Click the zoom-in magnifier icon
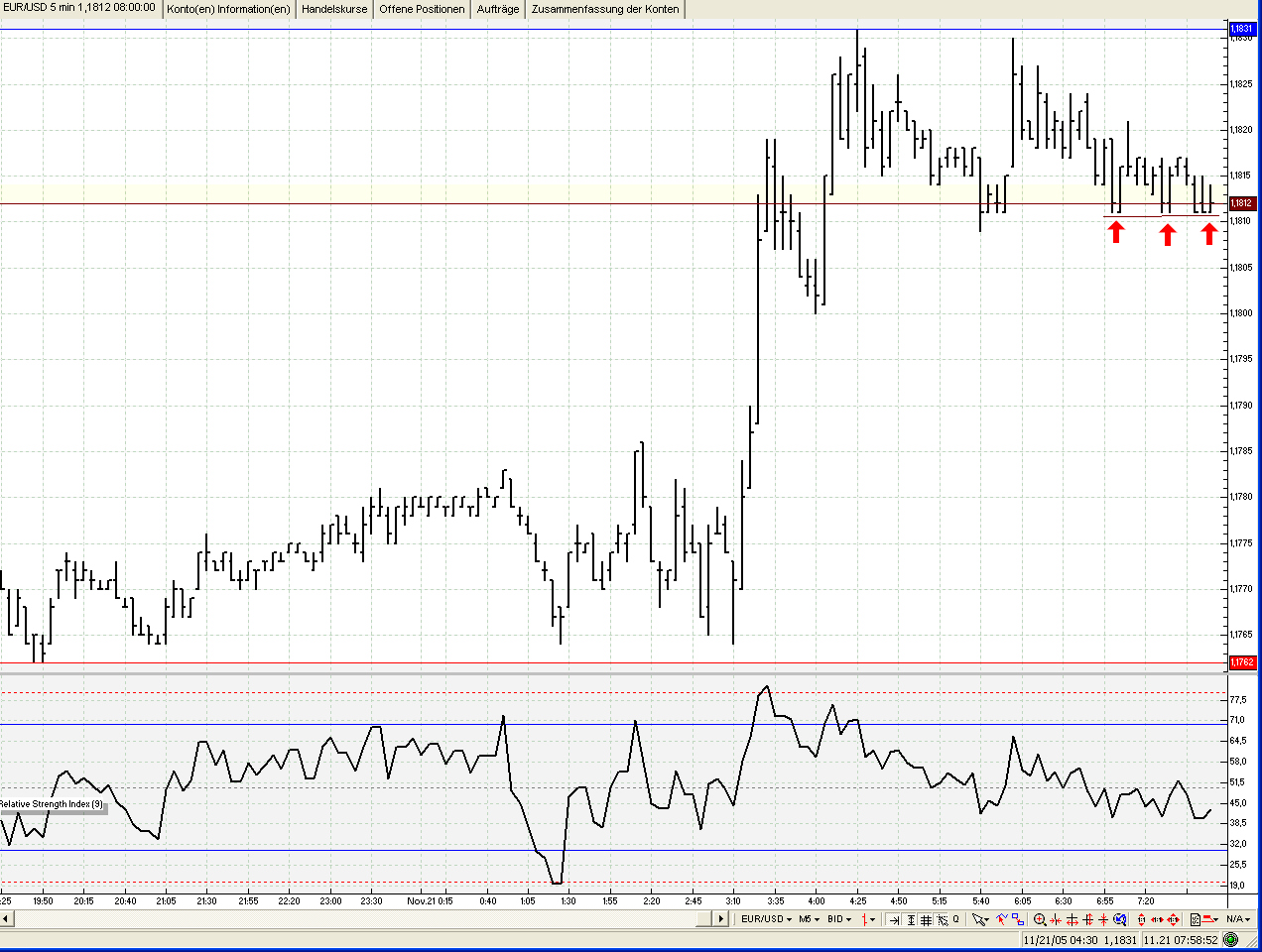This screenshot has height=952, width=1262. (x=1040, y=919)
